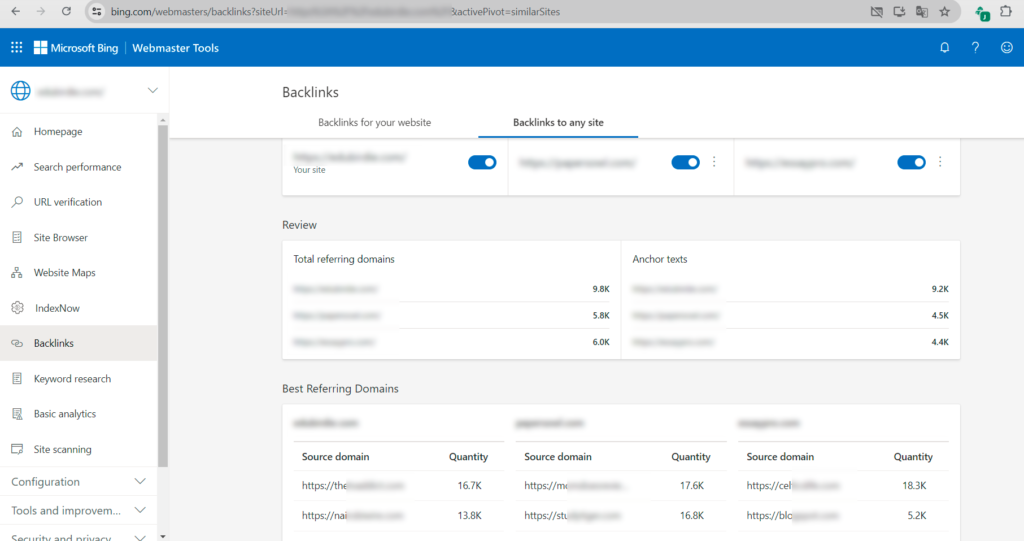Reload the page in the browser
This screenshot has height=541, width=1024.
pyautogui.click(x=66, y=11)
